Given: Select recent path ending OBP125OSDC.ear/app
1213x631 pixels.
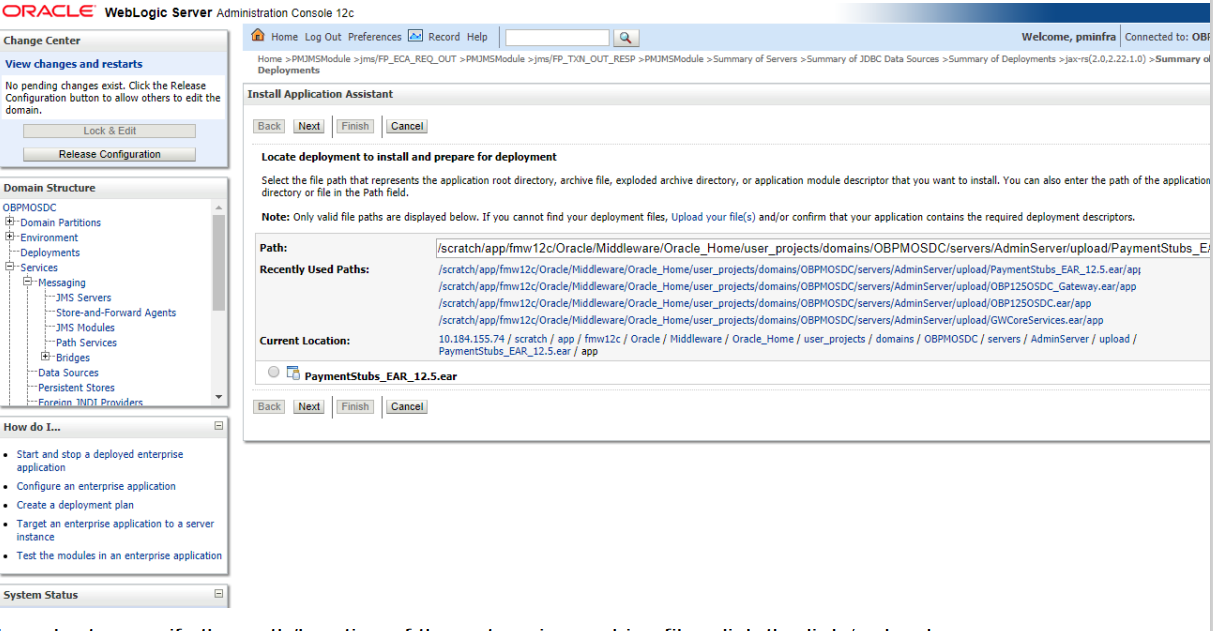Looking at the screenshot, I should [764, 303].
